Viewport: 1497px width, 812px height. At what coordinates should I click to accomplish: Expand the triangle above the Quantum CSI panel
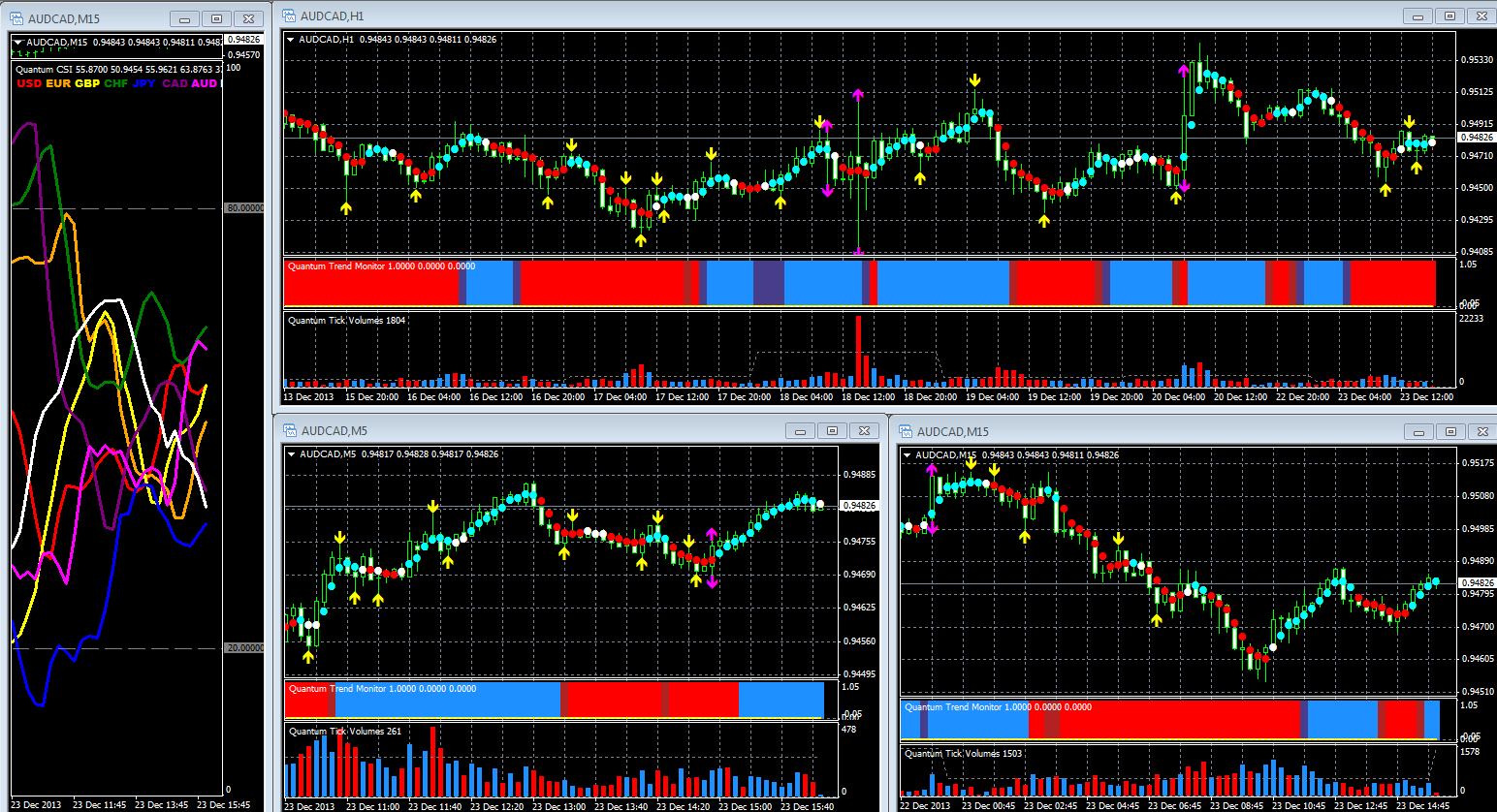click(17, 43)
